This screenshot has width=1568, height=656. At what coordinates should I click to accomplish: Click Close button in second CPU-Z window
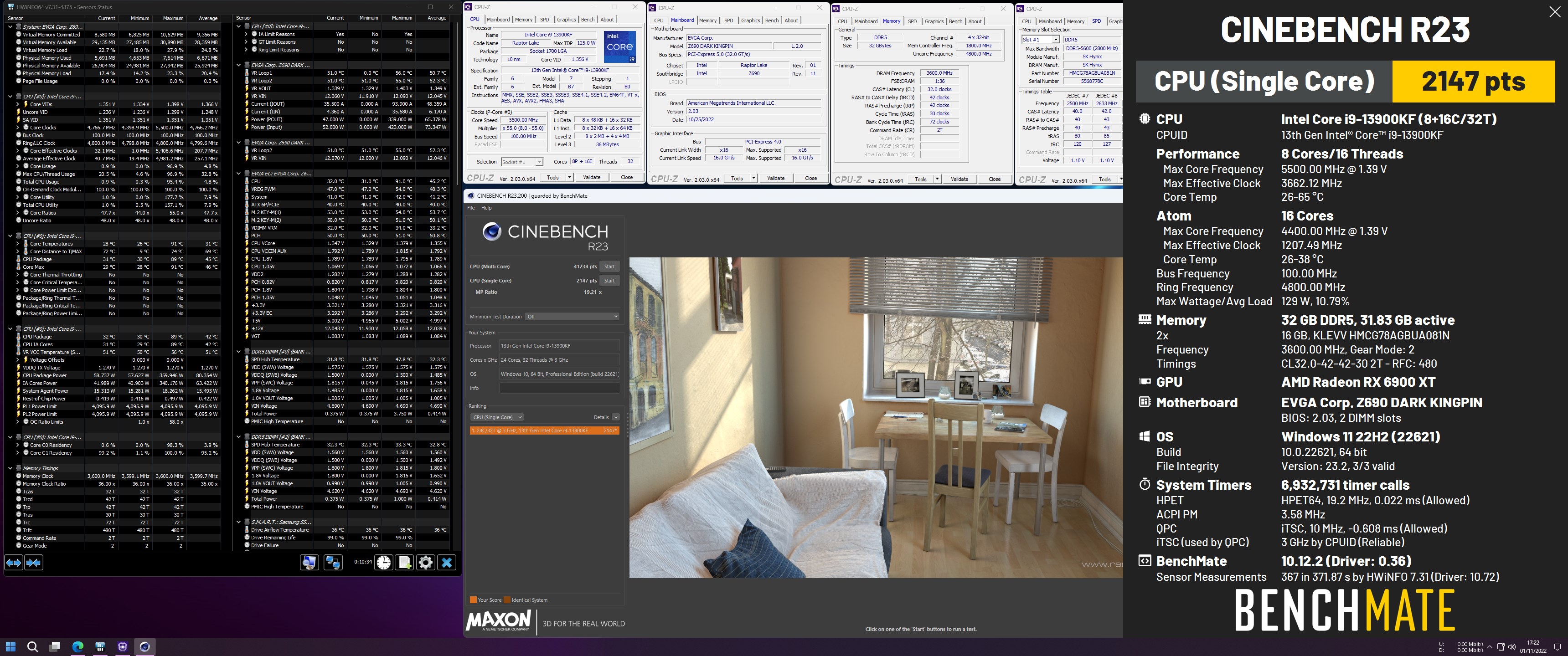click(x=811, y=178)
